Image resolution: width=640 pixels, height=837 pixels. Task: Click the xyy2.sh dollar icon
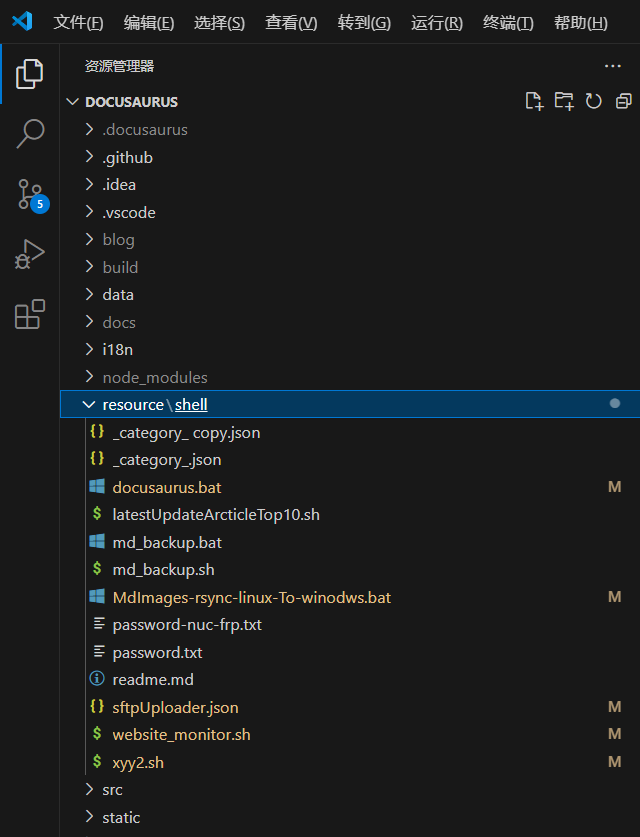point(97,762)
